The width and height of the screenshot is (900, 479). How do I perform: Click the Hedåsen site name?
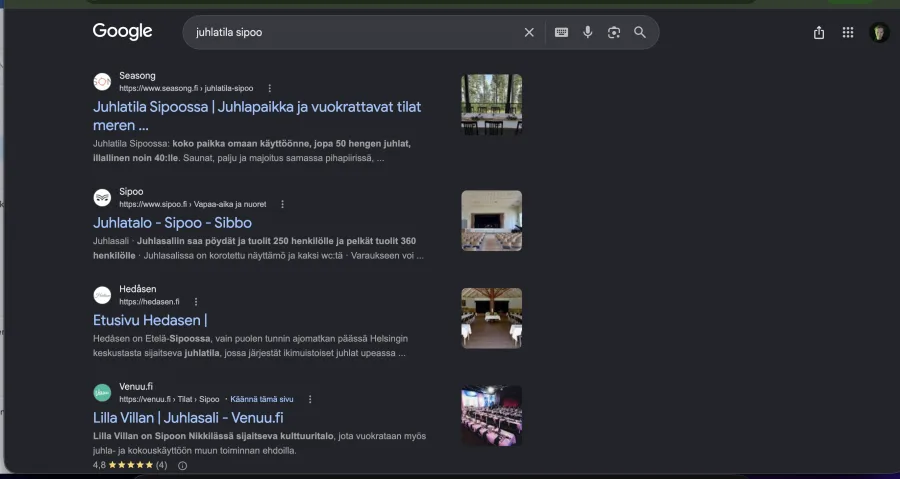pyautogui.click(x=138, y=289)
